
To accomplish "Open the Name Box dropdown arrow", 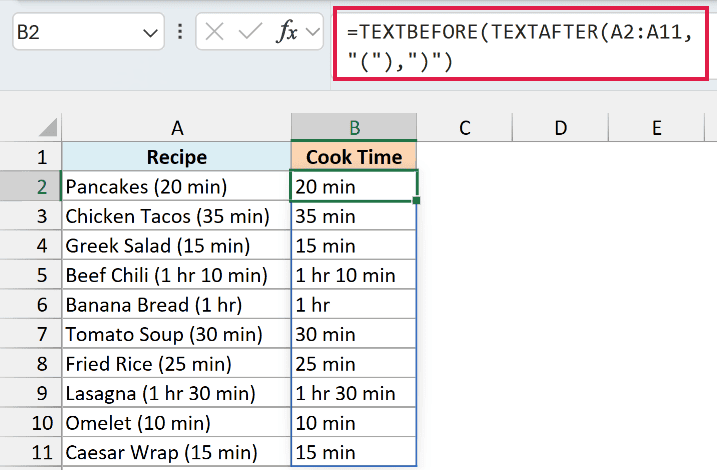I will point(150,33).
